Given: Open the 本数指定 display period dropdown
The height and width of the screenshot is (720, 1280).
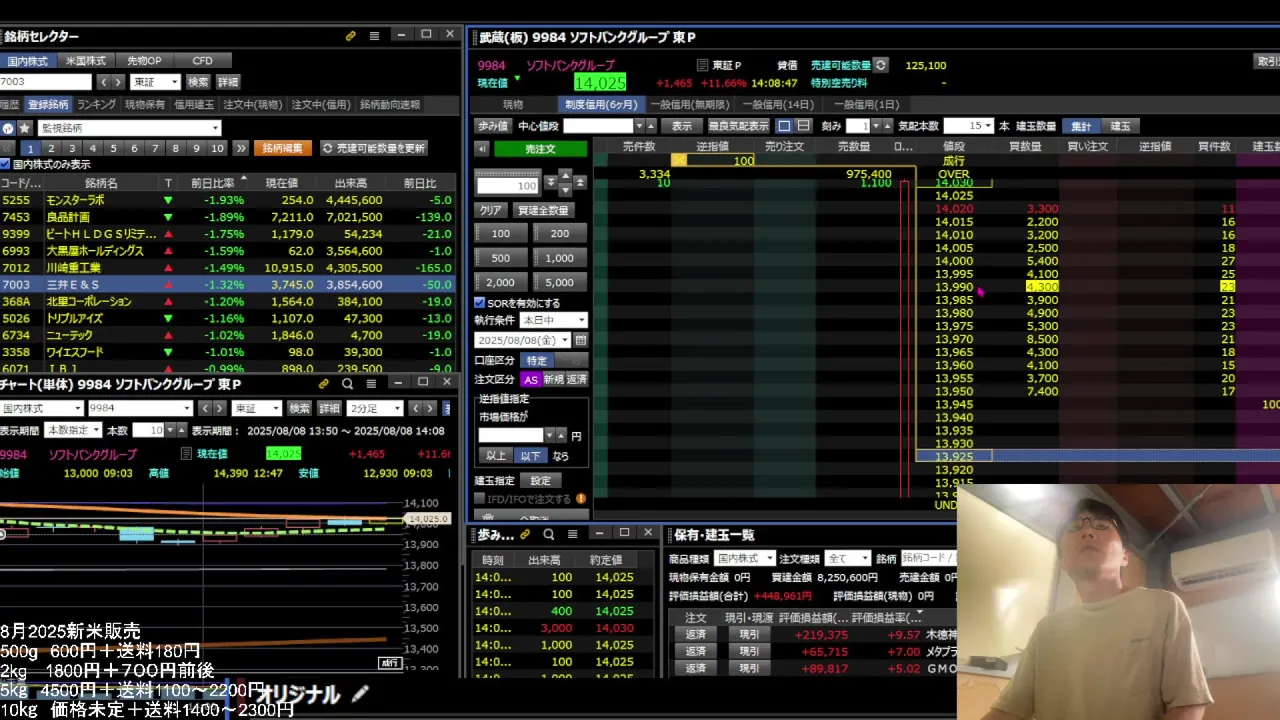Looking at the screenshot, I should point(75,430).
